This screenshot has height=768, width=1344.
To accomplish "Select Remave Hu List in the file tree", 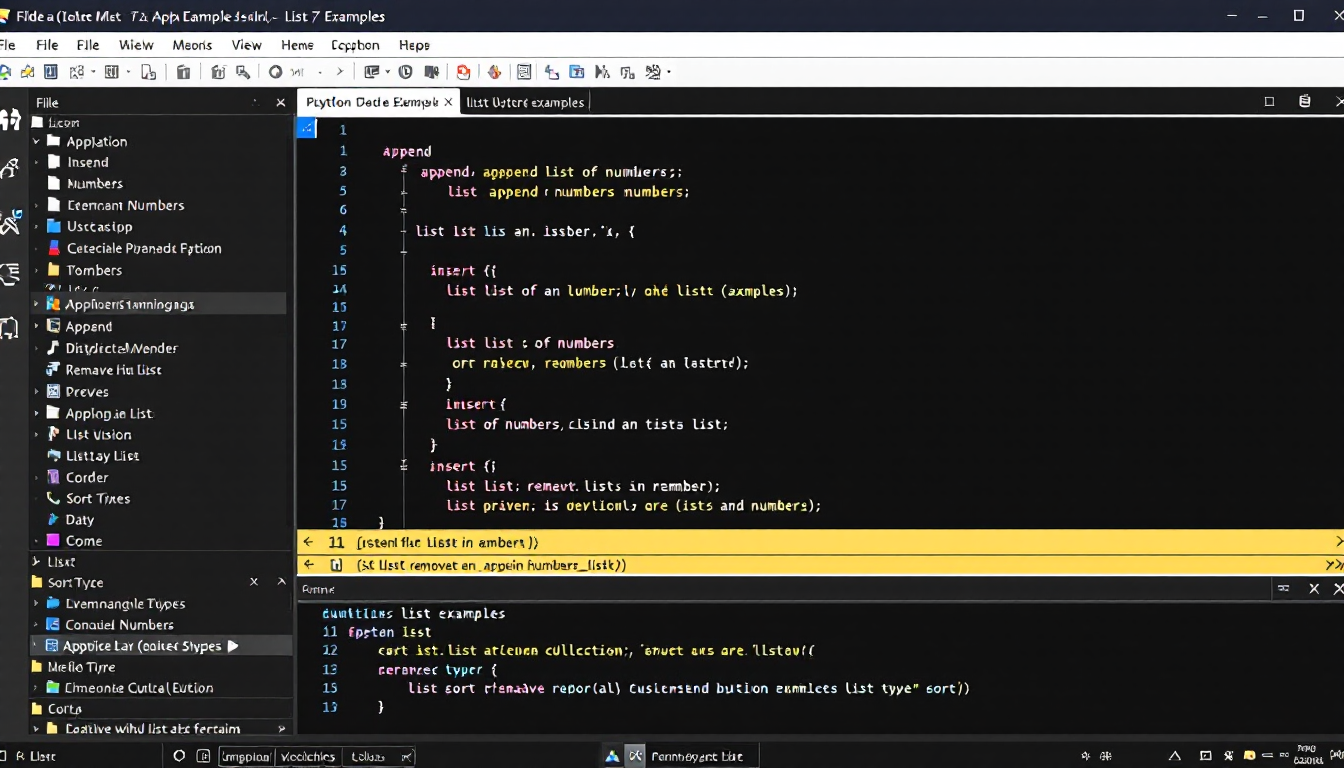I will pos(113,370).
